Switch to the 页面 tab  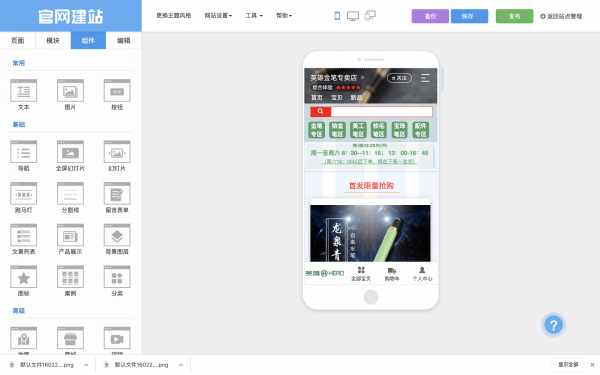pyautogui.click(x=18, y=41)
